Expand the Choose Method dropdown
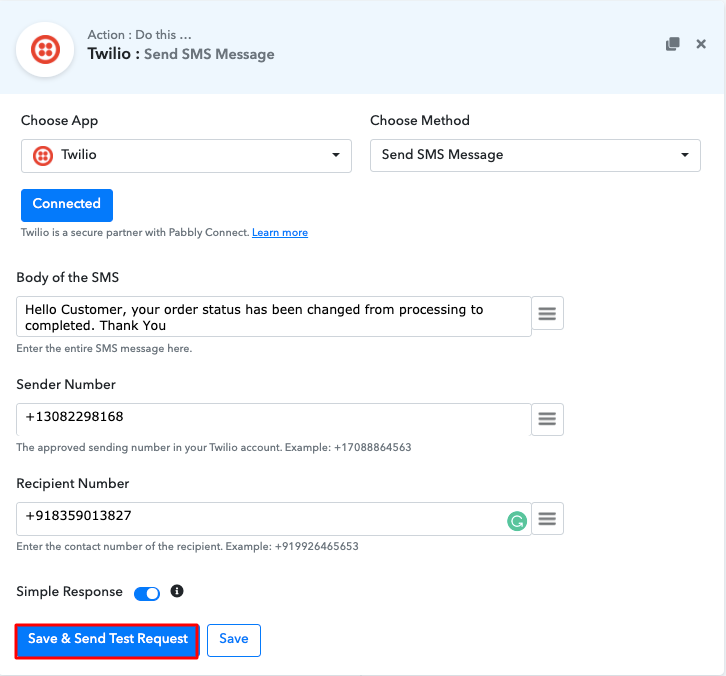Screen dimensions: 726x676 pyautogui.click(x=535, y=155)
